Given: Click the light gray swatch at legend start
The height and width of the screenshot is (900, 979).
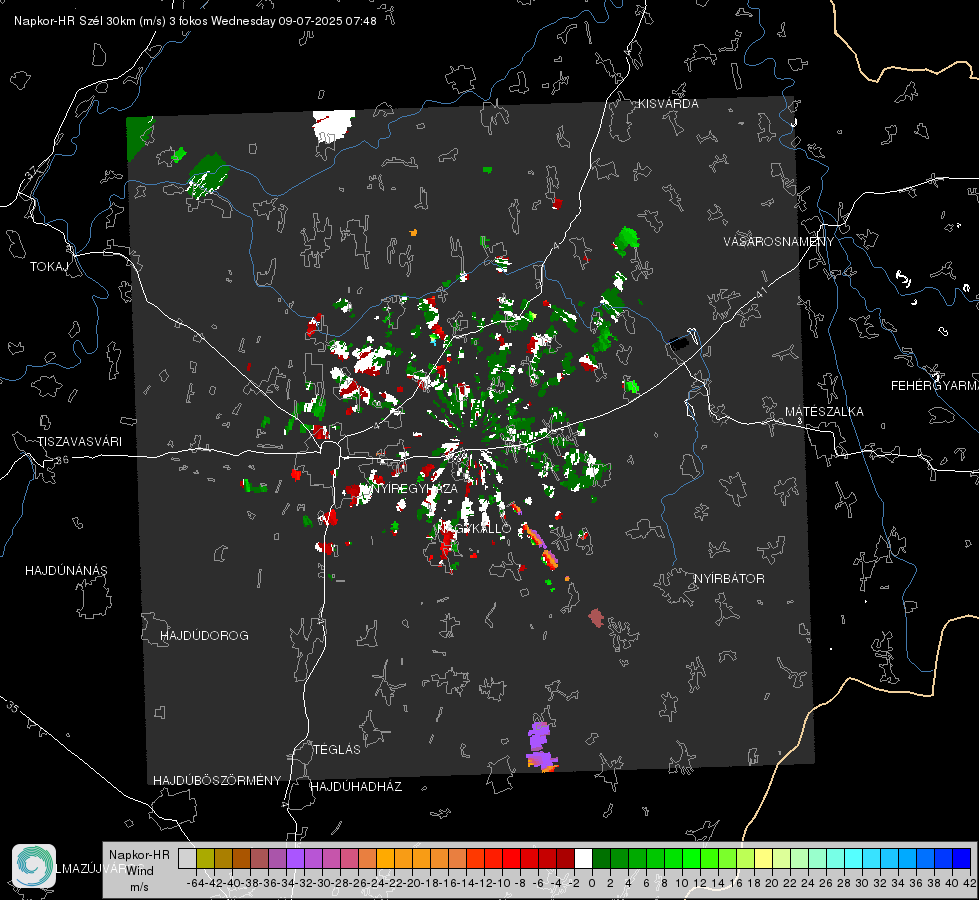Looking at the screenshot, I should tap(187, 858).
